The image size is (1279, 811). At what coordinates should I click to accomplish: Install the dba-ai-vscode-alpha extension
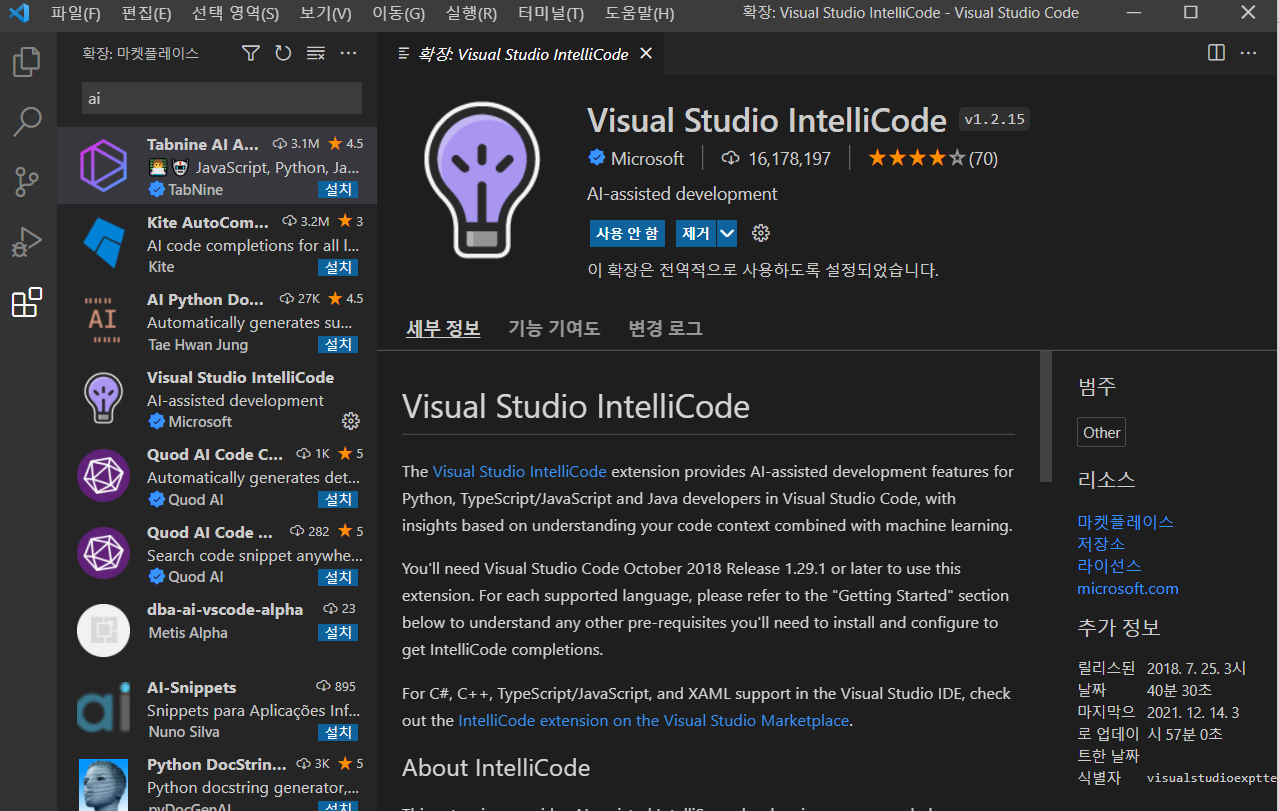tap(338, 632)
